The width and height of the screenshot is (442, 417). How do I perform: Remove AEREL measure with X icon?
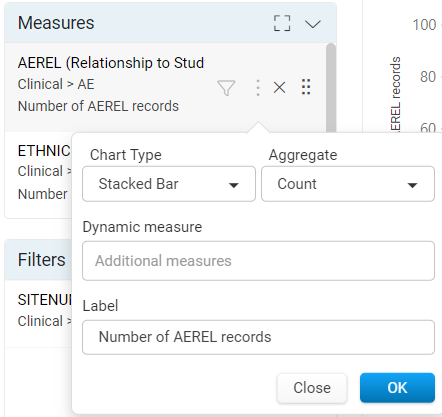click(x=279, y=88)
